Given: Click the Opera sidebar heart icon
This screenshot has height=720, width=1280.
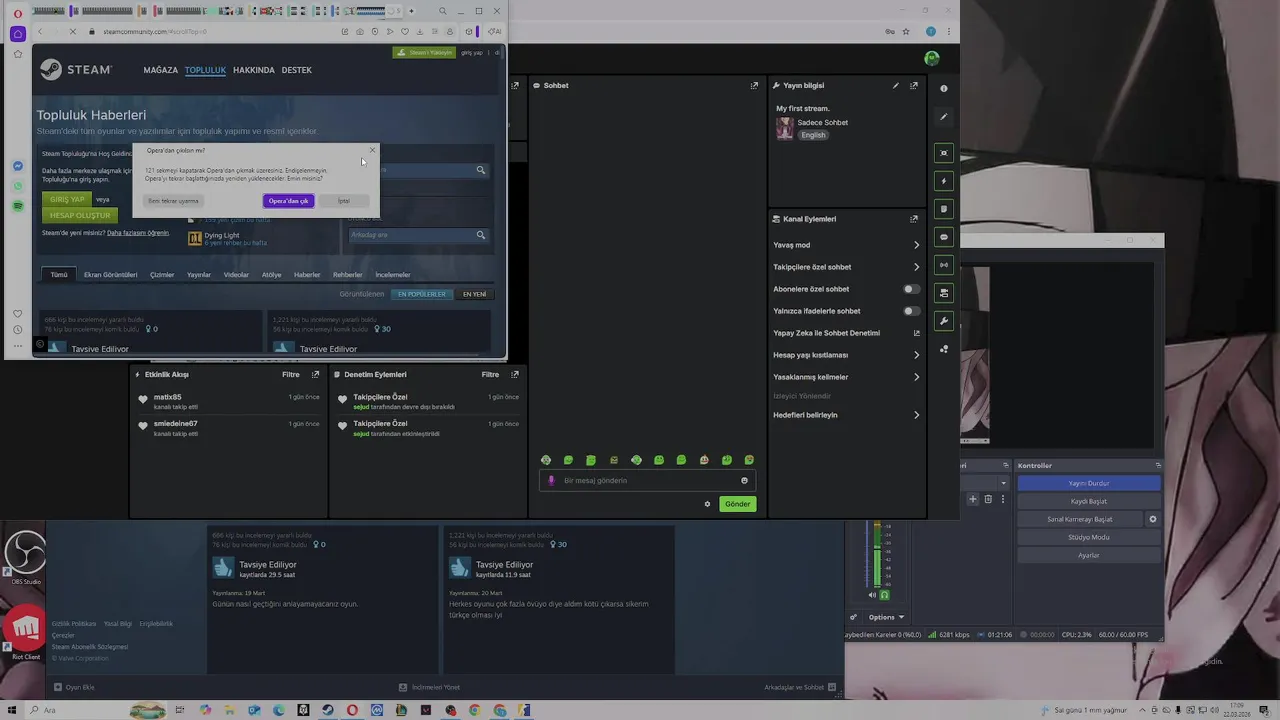Looking at the screenshot, I should pyautogui.click(x=18, y=313).
